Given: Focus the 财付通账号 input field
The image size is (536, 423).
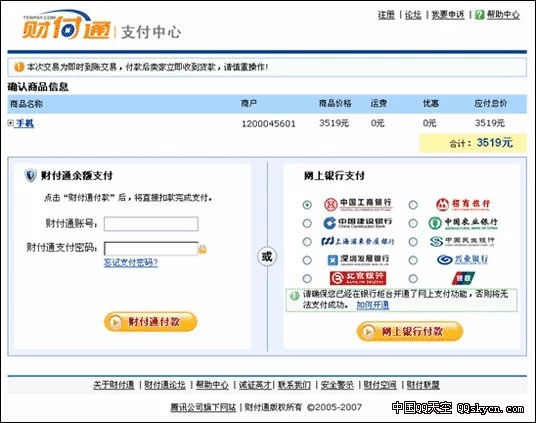Looking at the screenshot, I should pos(151,224).
